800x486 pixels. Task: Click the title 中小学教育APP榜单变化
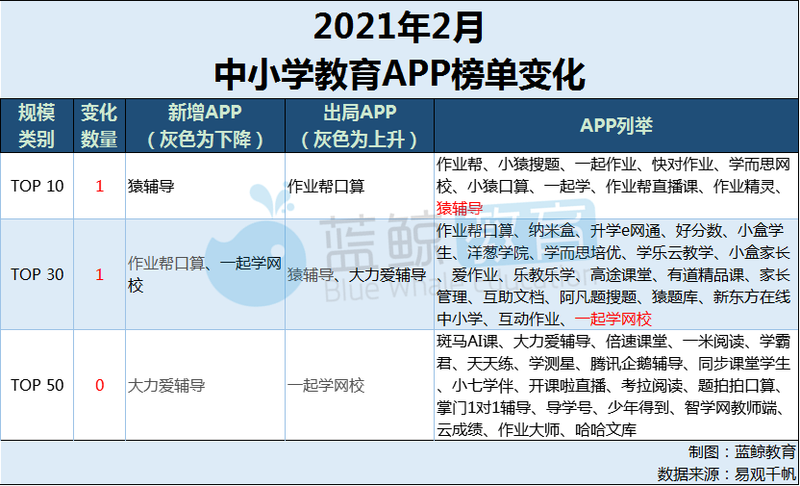click(399, 74)
